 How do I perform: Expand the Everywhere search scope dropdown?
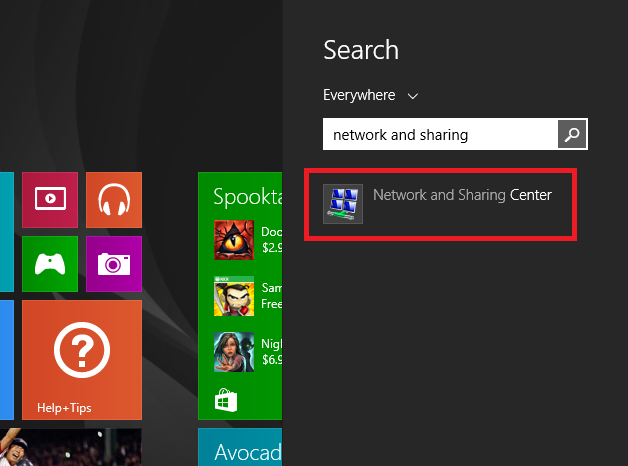[x=369, y=96]
